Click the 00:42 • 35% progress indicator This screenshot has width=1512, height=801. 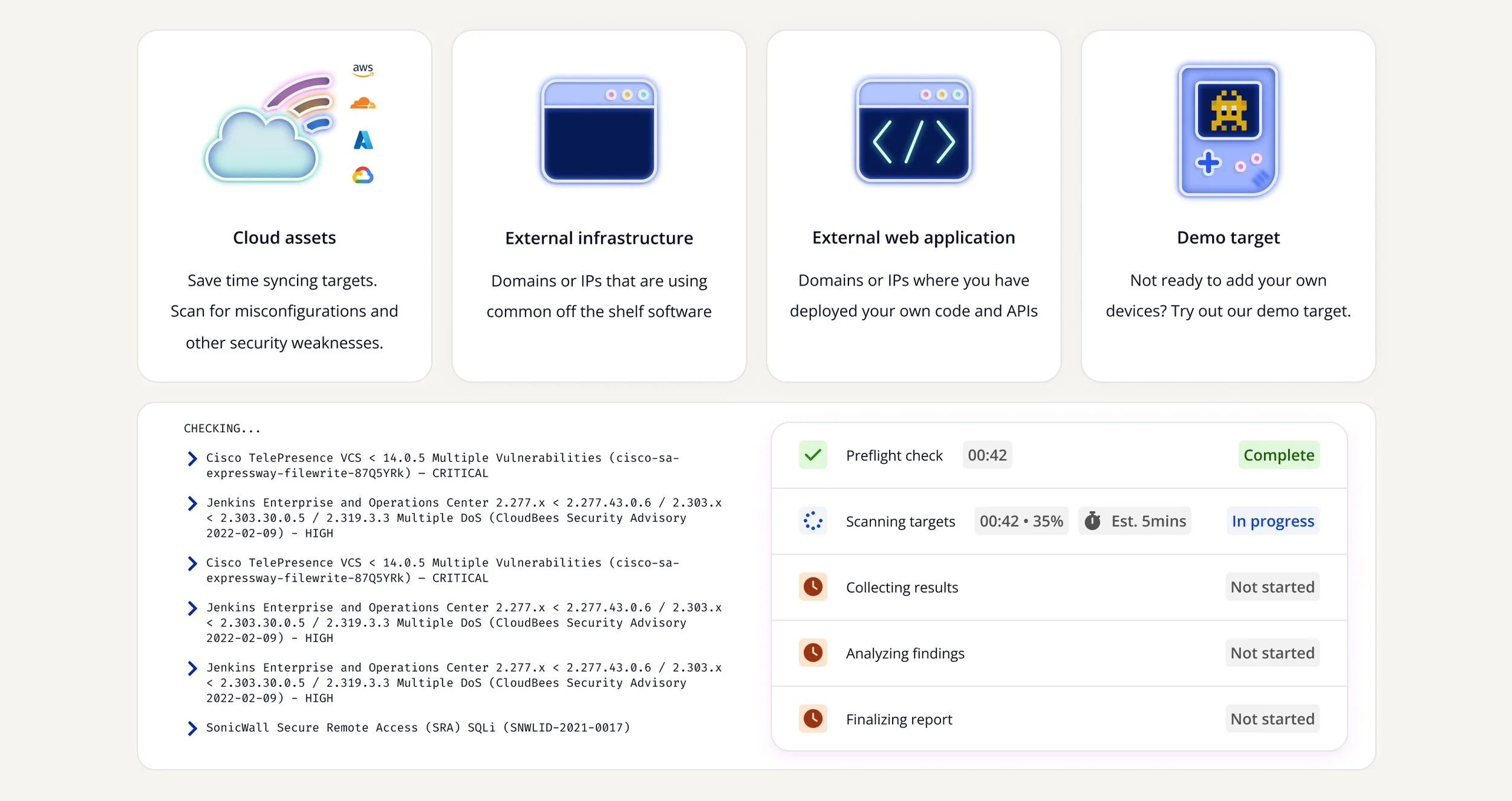pos(1021,520)
